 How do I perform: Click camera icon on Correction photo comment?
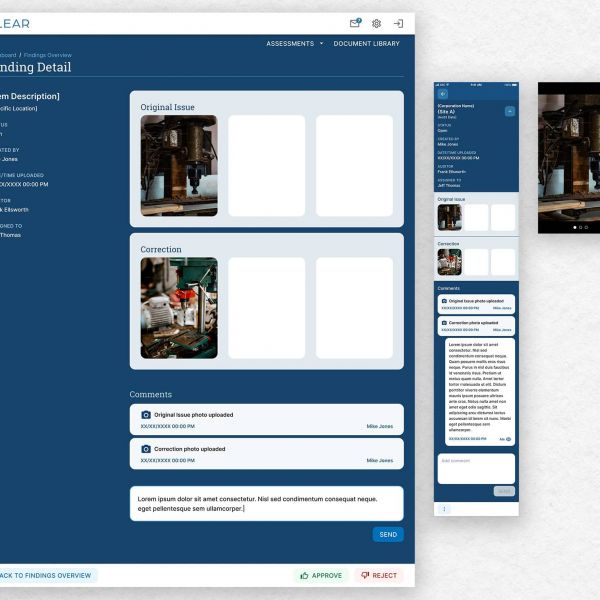146,449
